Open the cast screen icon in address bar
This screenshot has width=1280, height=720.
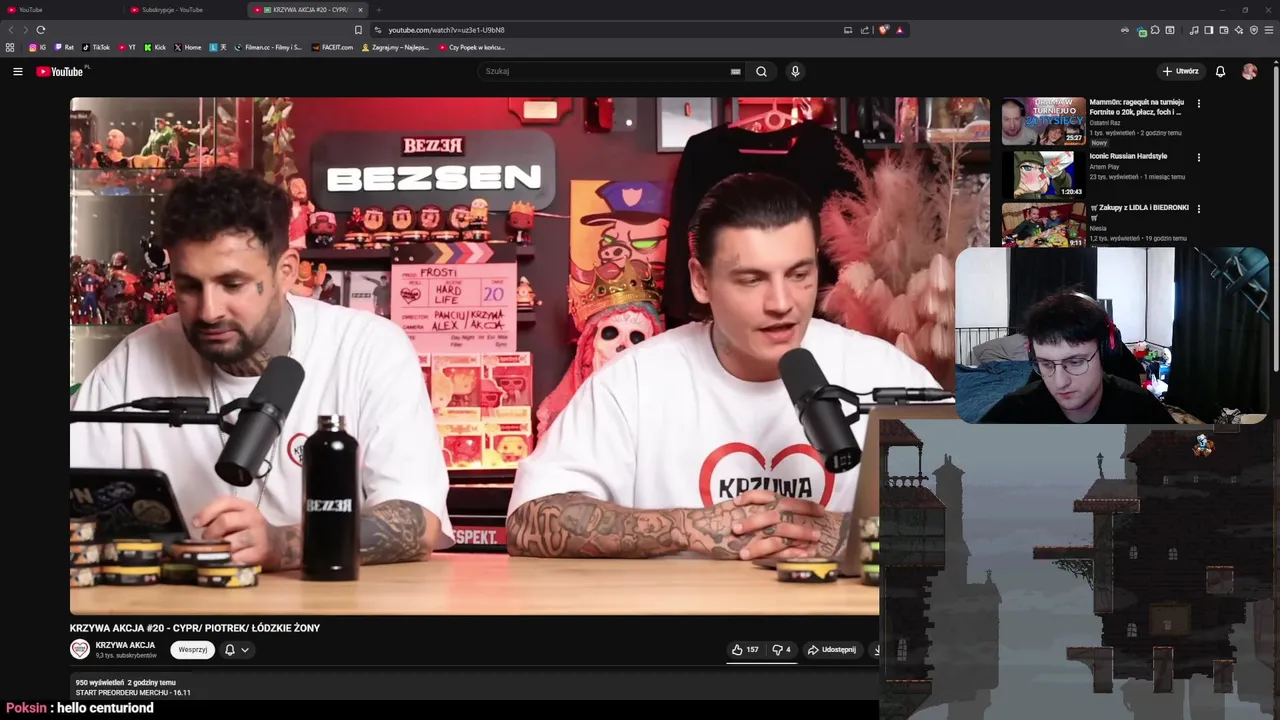tap(848, 30)
